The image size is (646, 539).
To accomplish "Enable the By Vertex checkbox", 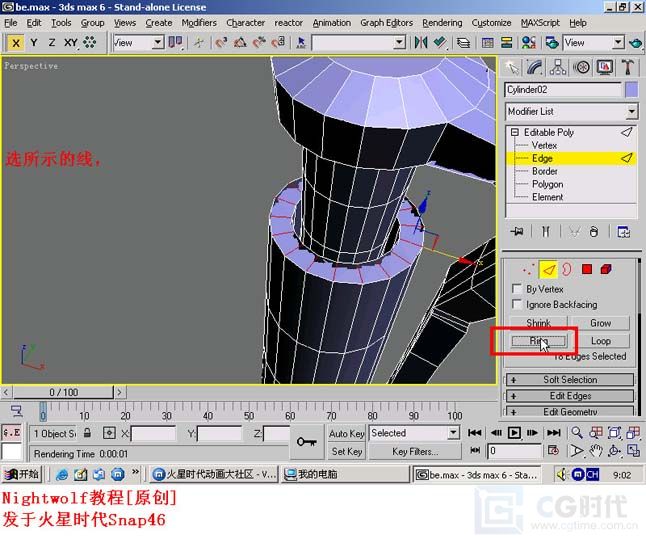I will [516, 288].
